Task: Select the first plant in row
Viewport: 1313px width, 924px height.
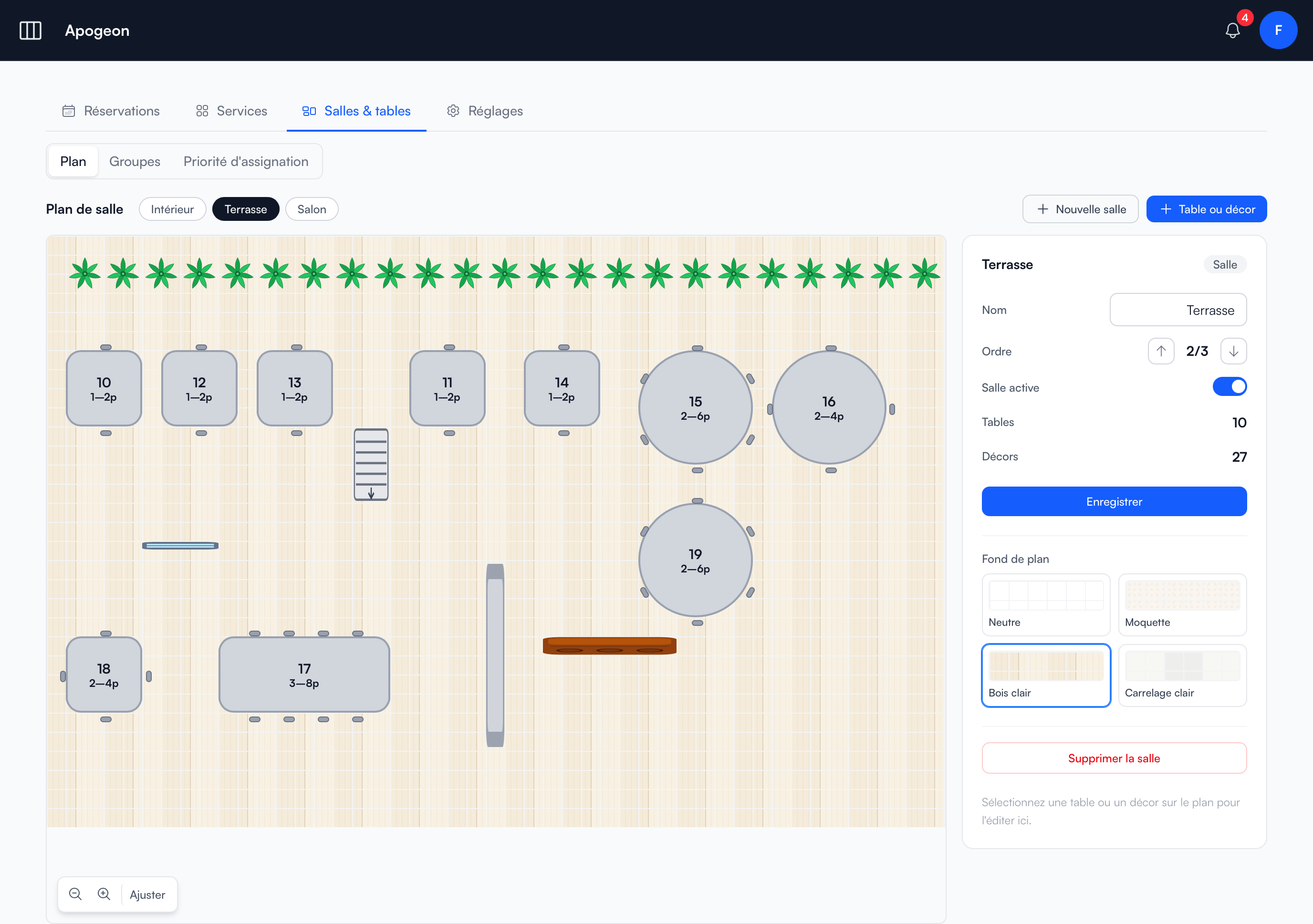Action: (x=84, y=273)
